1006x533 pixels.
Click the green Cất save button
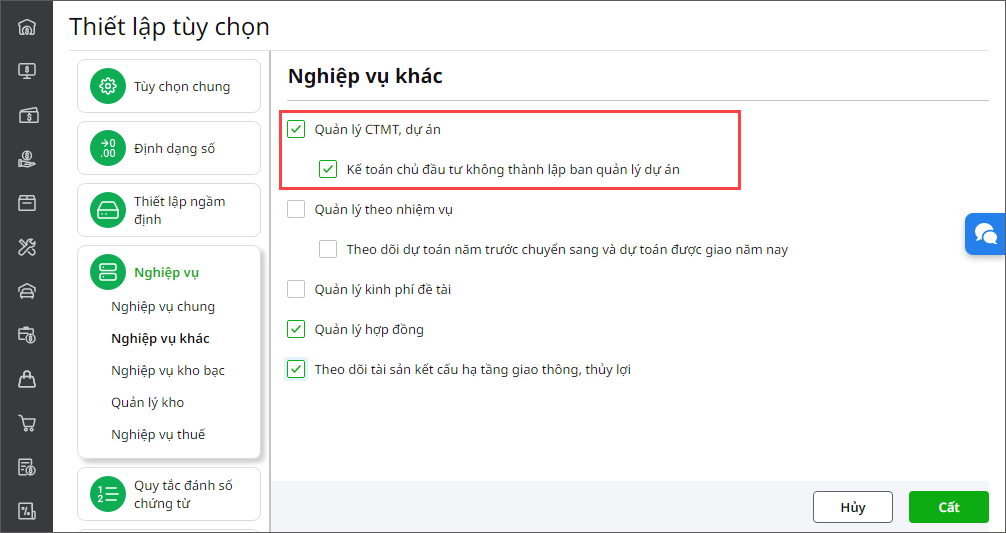[x=949, y=507]
